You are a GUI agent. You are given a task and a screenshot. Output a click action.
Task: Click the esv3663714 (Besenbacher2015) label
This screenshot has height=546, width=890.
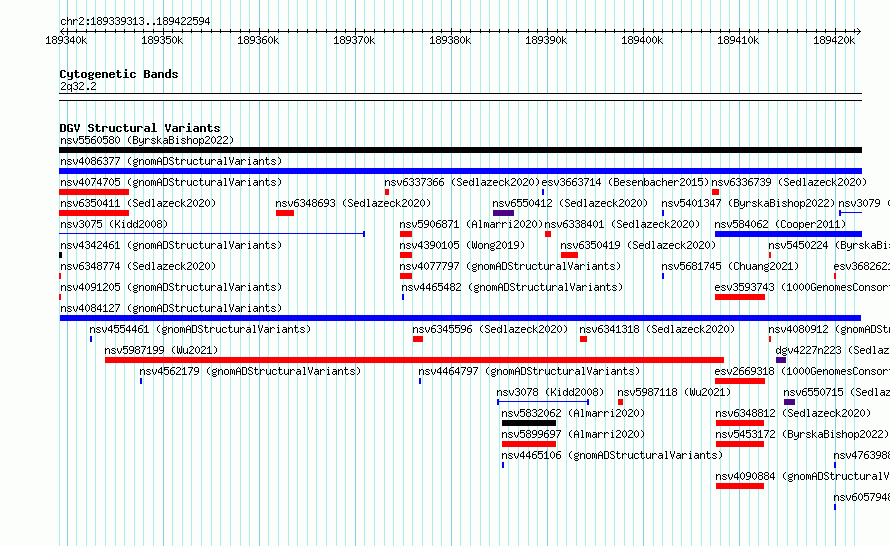[625, 182]
